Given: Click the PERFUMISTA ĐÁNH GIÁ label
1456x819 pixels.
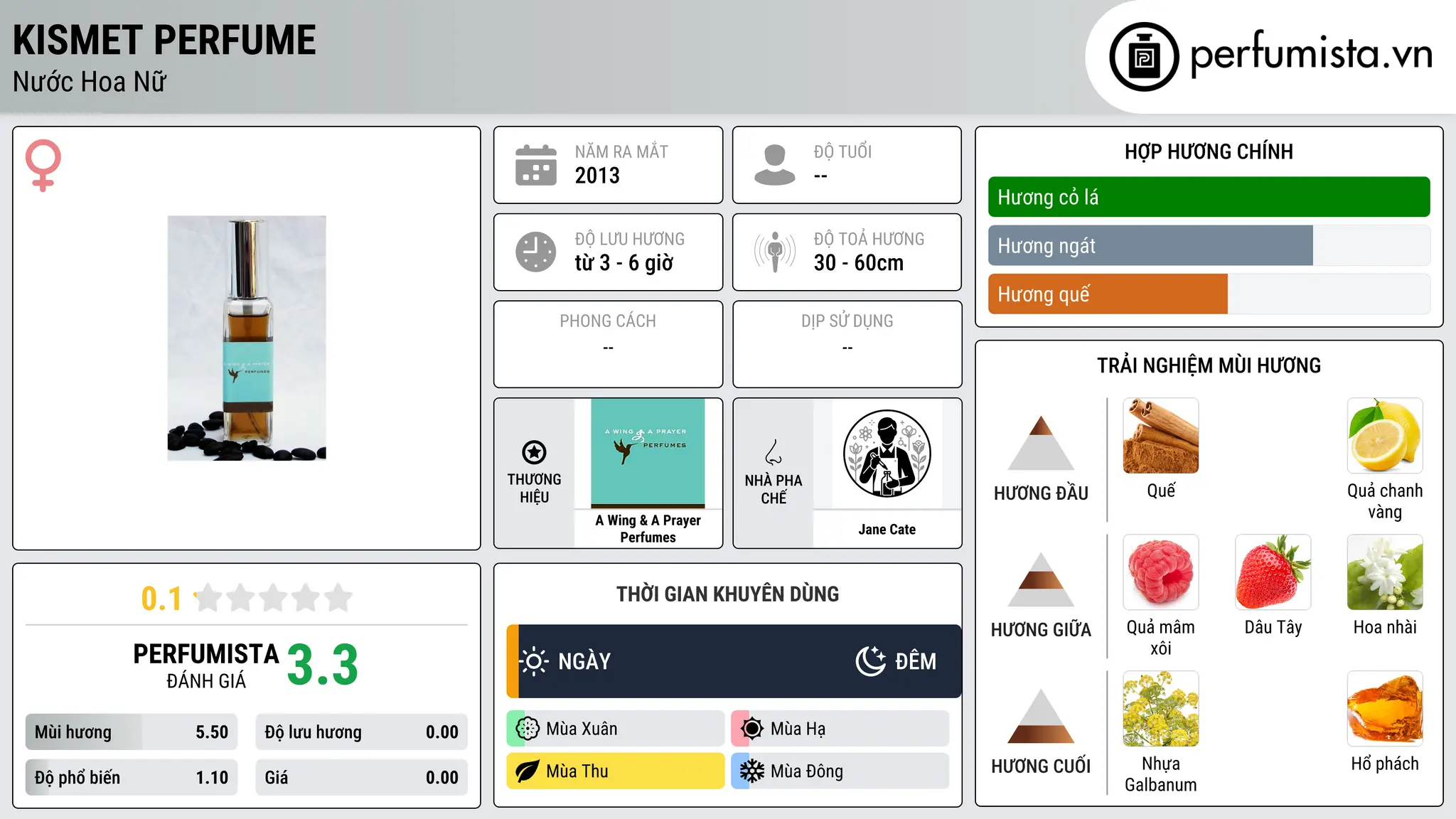Looking at the screenshot, I should tap(206, 666).
